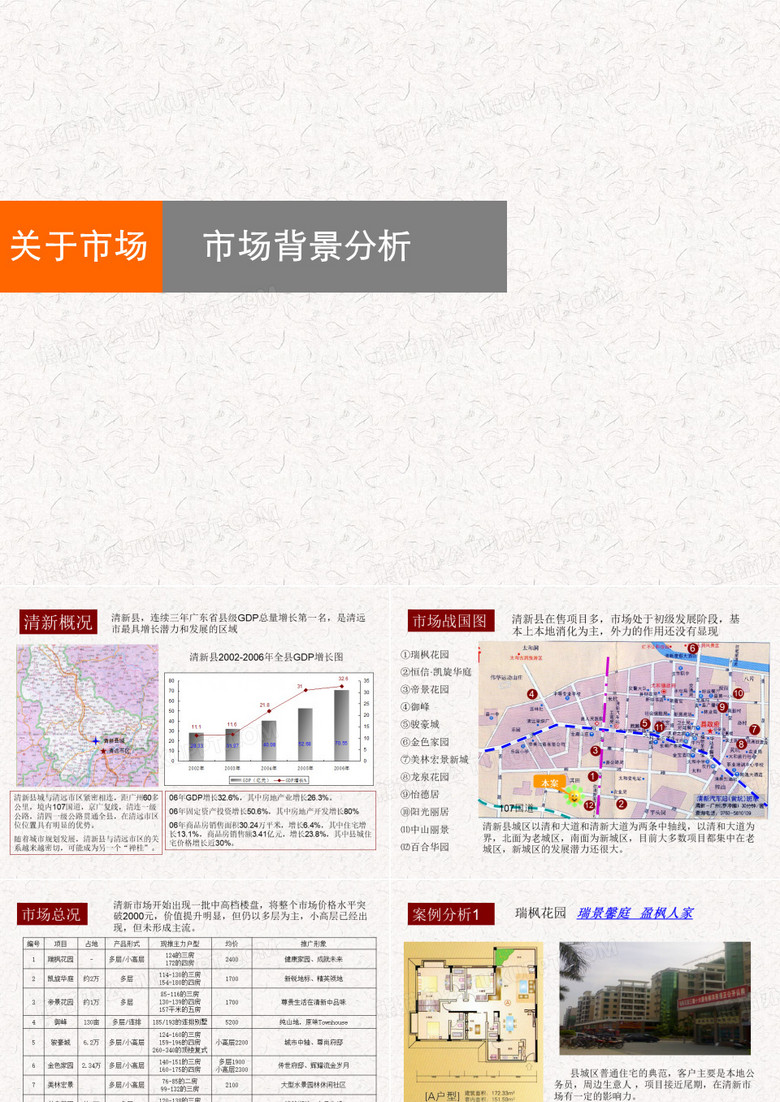Click legend entry ⑧龙泉花园
The image size is (780, 1102).
424,777
